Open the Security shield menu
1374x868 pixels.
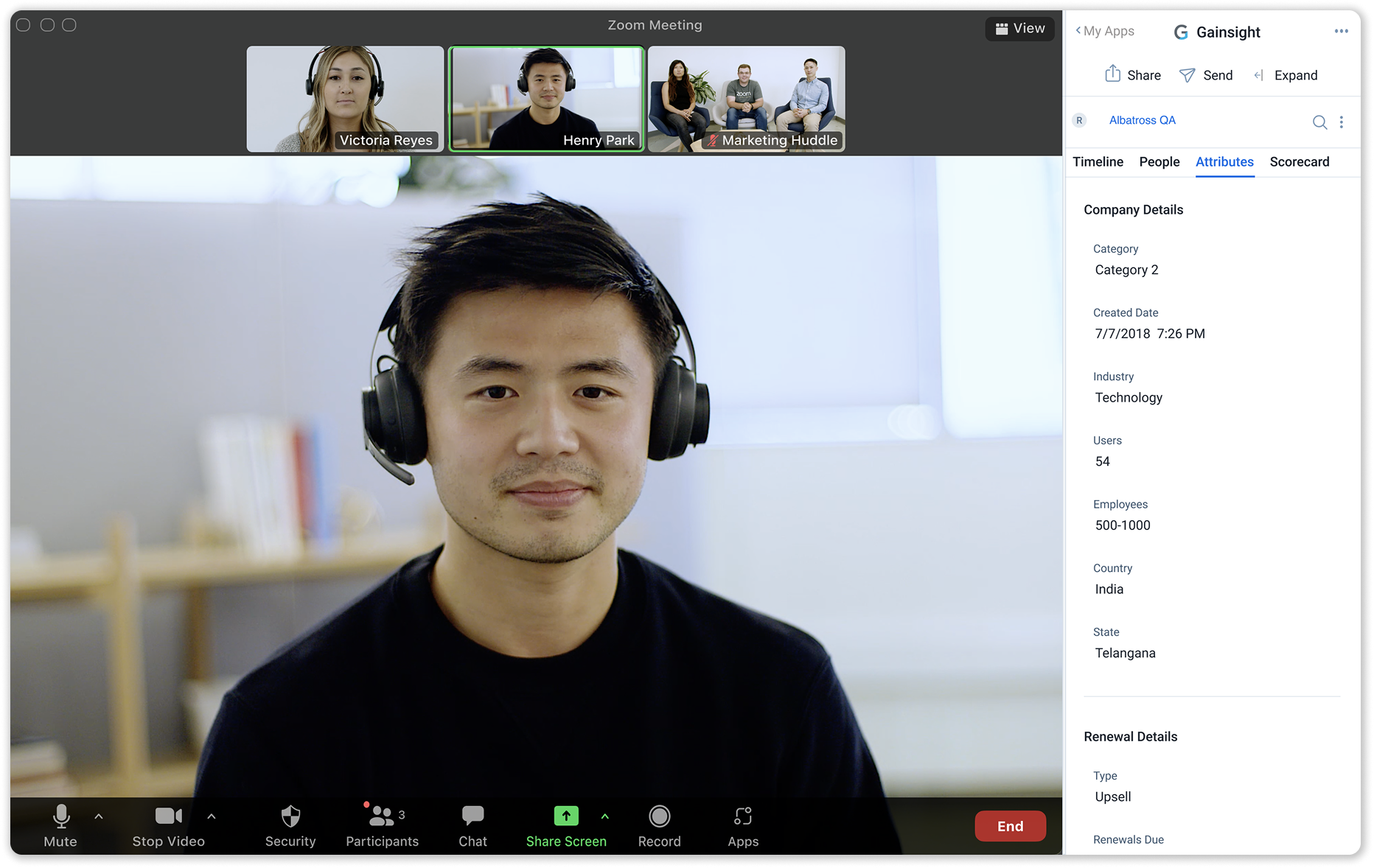click(290, 825)
